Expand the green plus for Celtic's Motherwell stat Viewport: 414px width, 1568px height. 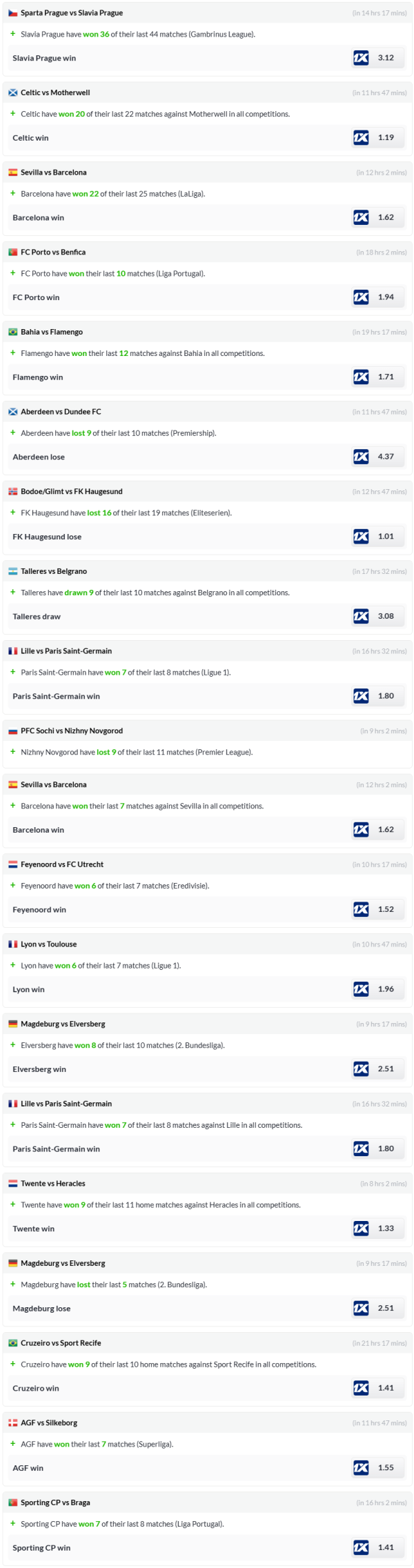point(12,114)
